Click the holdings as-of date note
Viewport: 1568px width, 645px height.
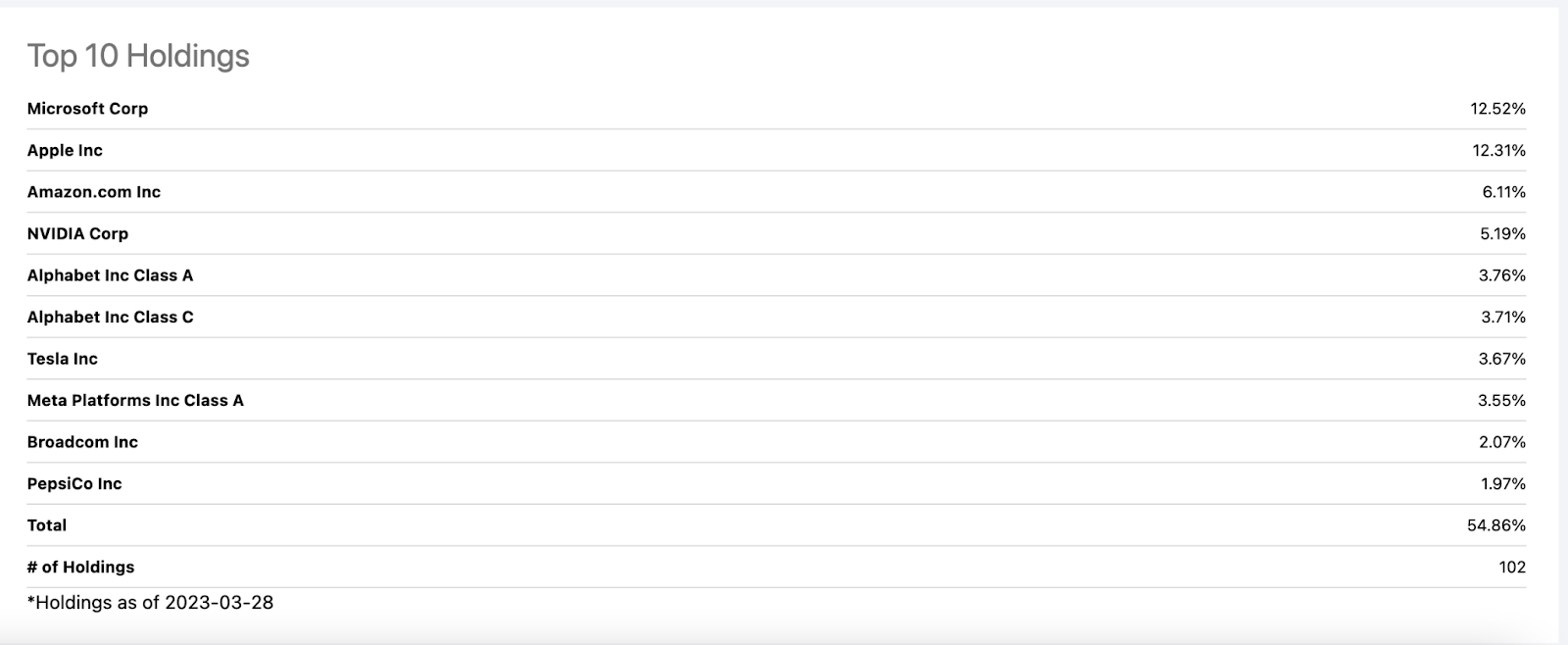[150, 602]
